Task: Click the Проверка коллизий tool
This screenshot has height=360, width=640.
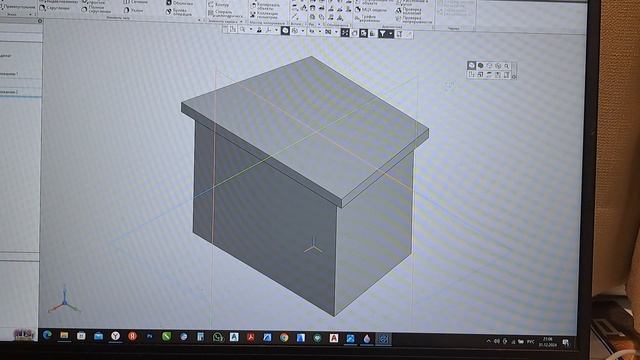Action: [x=410, y=11]
